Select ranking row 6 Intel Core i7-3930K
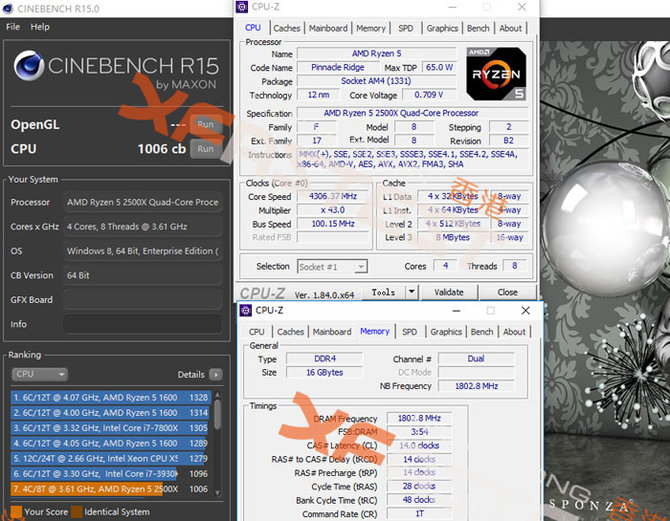The width and height of the screenshot is (670, 521). pos(110,474)
